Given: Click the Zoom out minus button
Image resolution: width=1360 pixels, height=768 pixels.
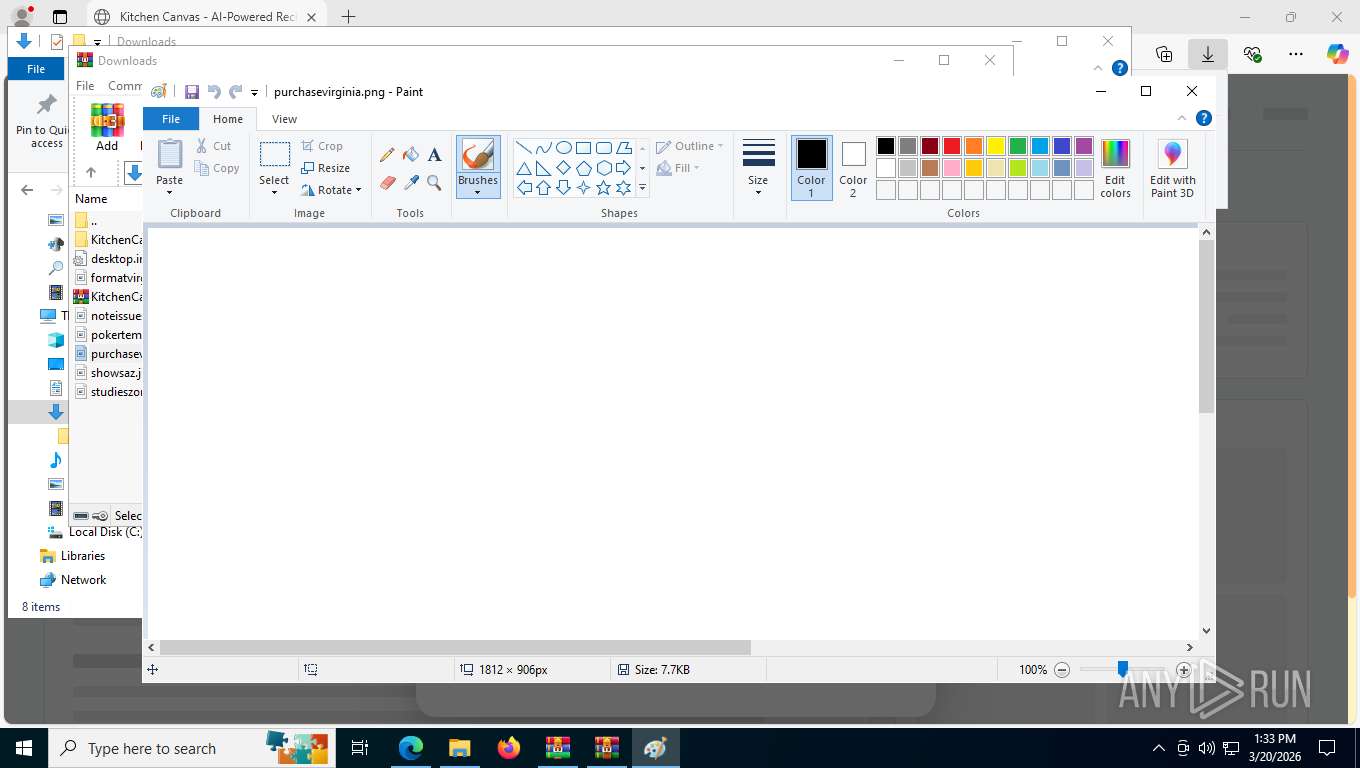Looking at the screenshot, I should tap(1062, 670).
